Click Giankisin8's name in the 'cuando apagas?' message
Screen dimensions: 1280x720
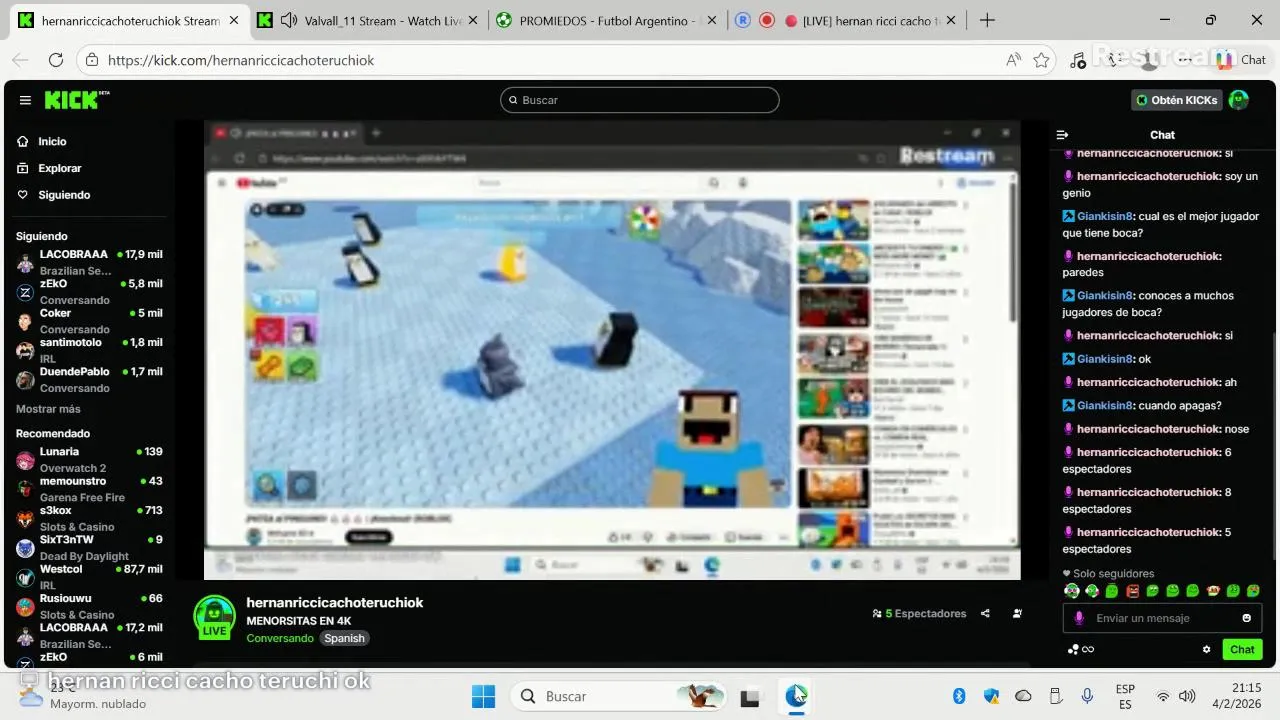click(x=1105, y=406)
